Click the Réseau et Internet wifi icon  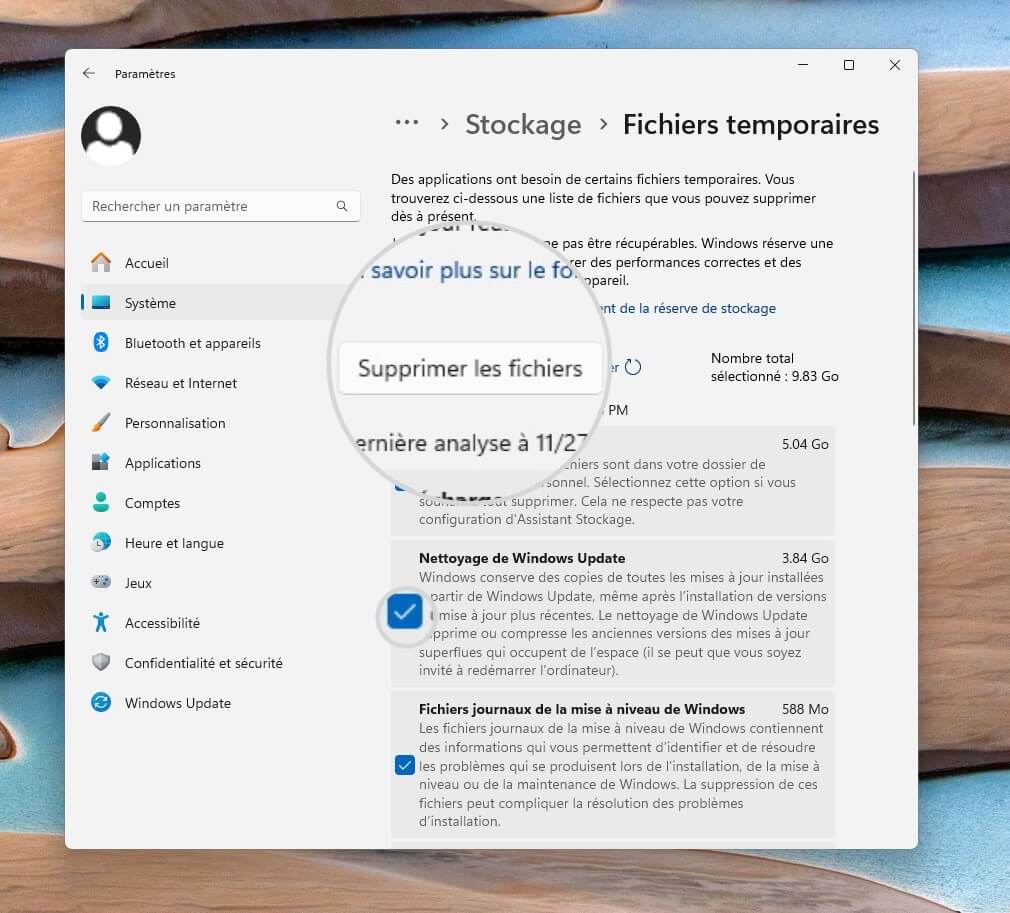101,382
